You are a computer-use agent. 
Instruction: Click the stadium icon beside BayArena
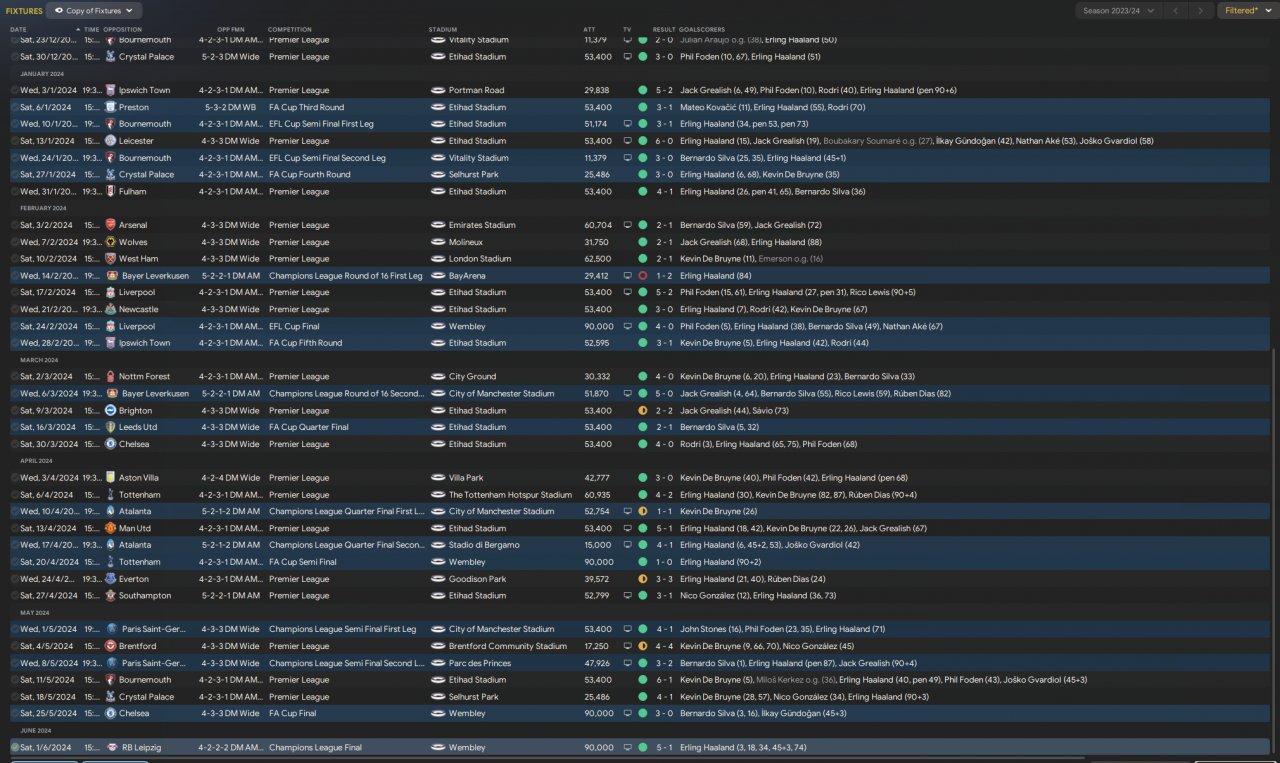coord(437,275)
